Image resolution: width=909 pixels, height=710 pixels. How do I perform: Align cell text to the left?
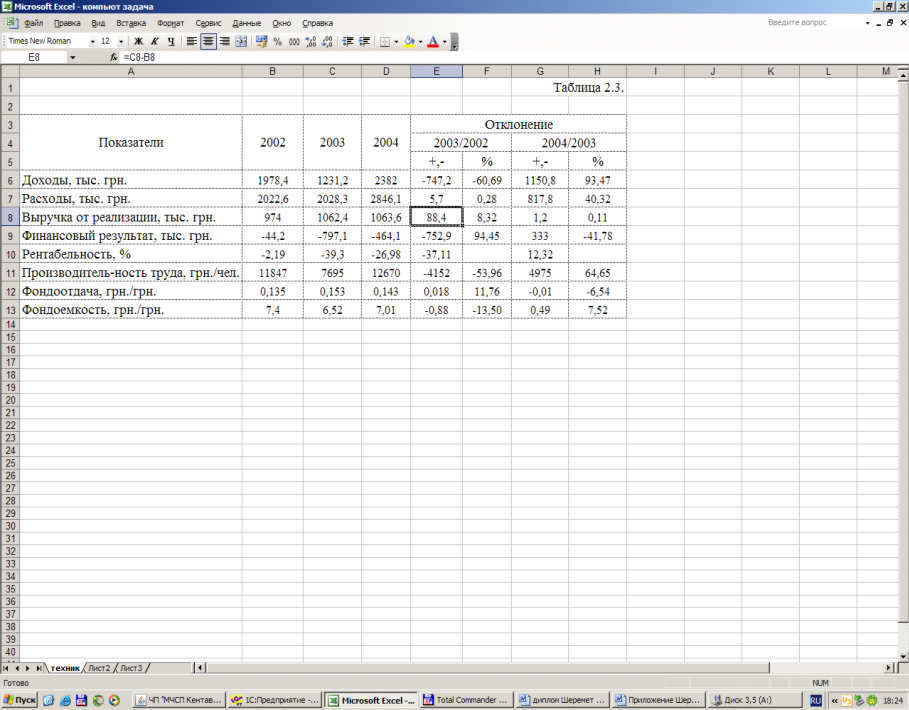coord(191,41)
